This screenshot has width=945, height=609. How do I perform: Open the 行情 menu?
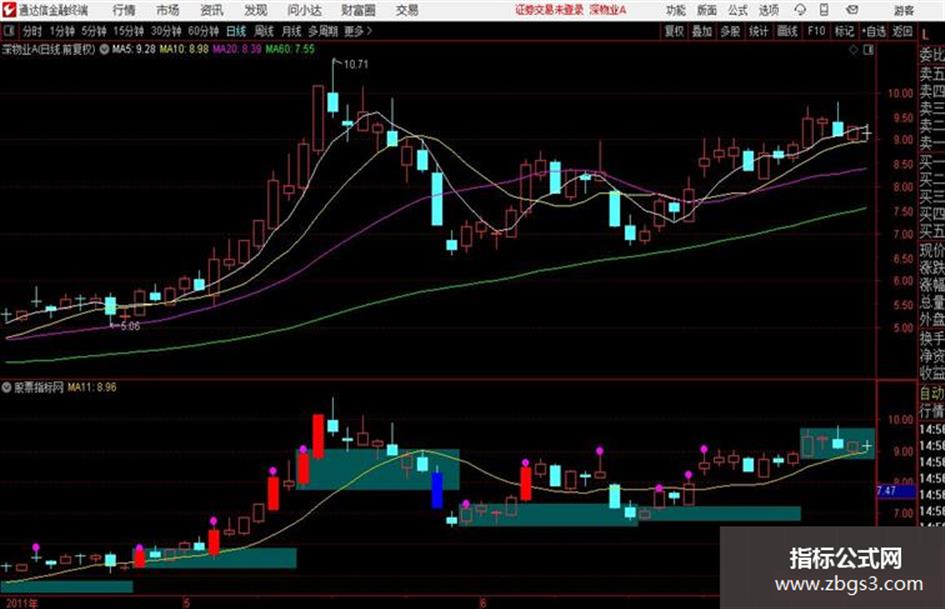tap(124, 10)
